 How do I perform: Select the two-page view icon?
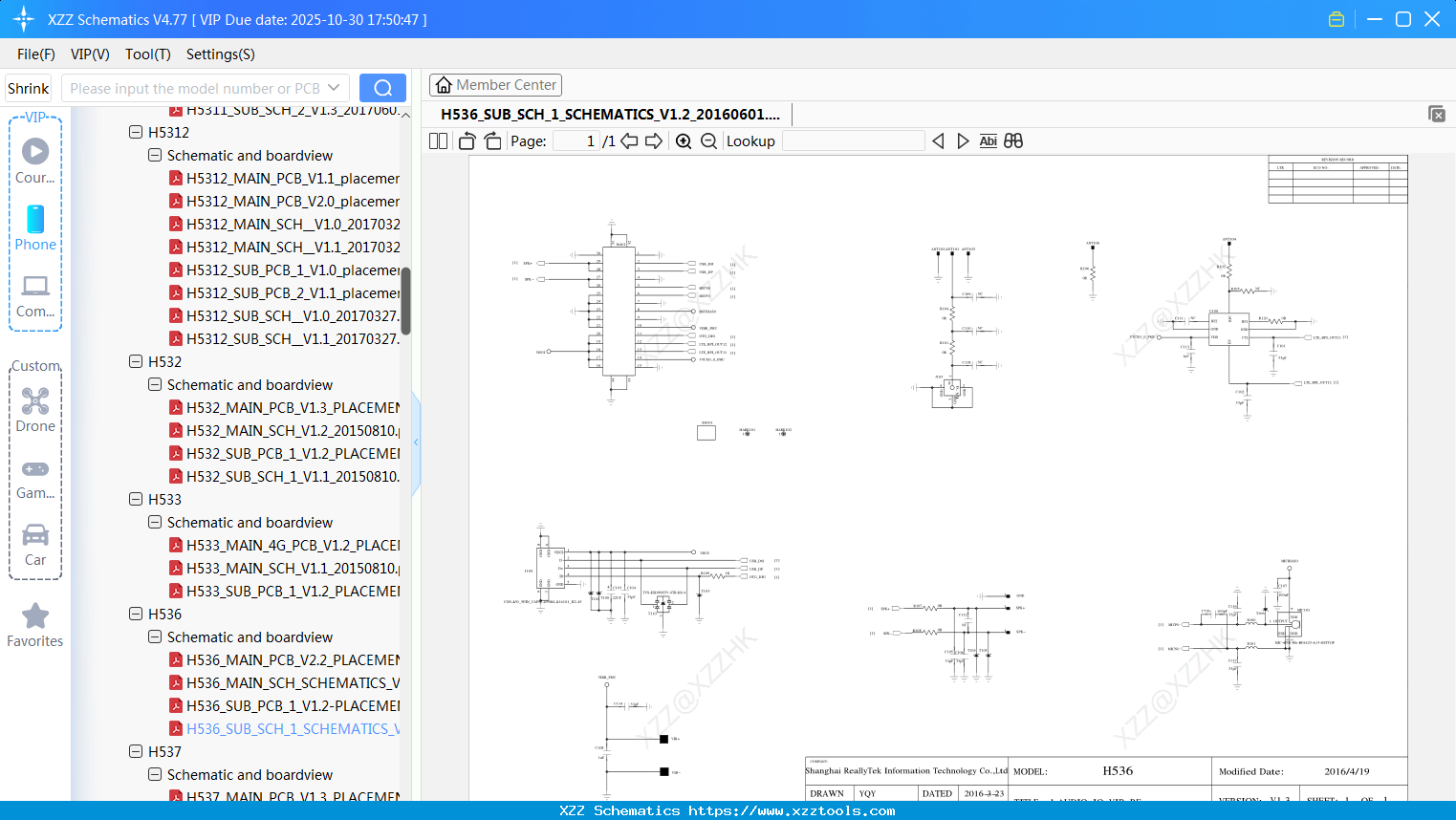coord(438,140)
